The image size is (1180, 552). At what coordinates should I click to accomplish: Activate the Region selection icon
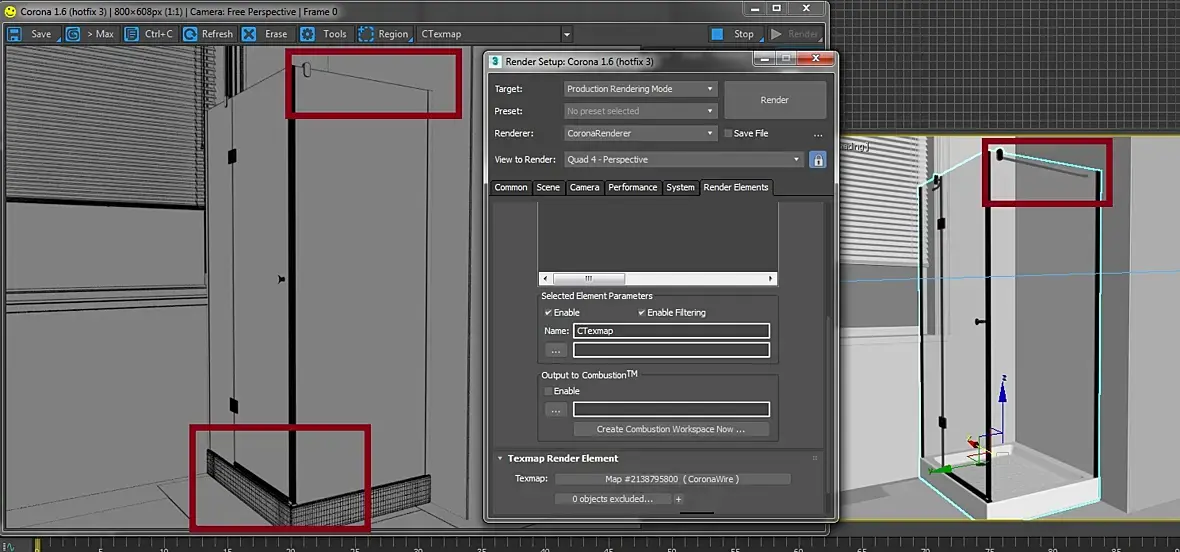366,34
